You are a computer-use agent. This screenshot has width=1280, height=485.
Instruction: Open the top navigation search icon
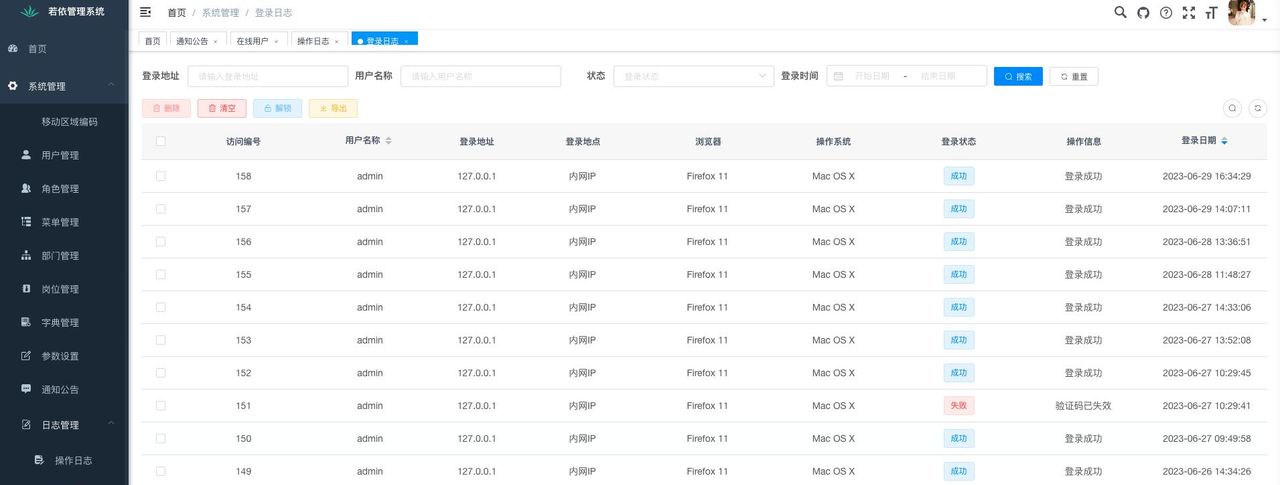1120,12
